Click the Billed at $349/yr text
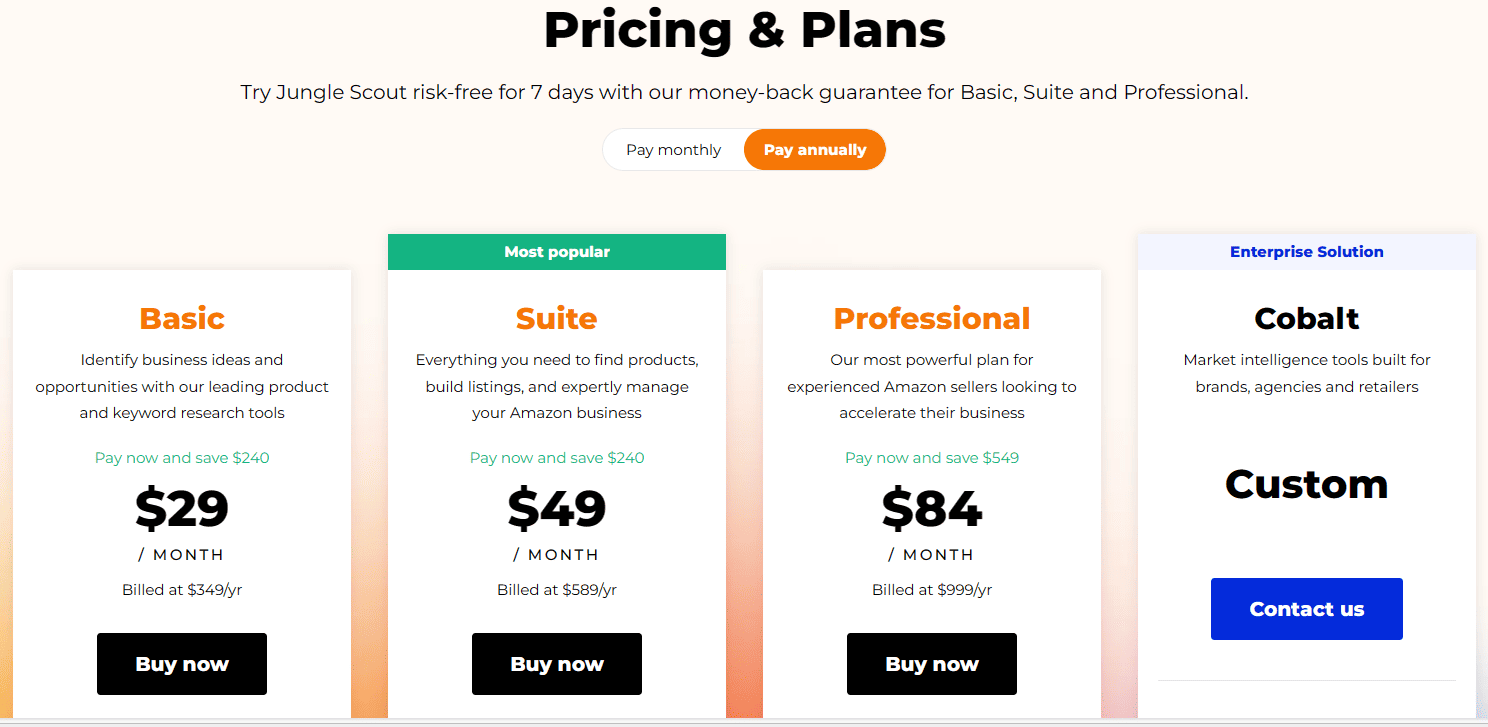 (x=182, y=590)
